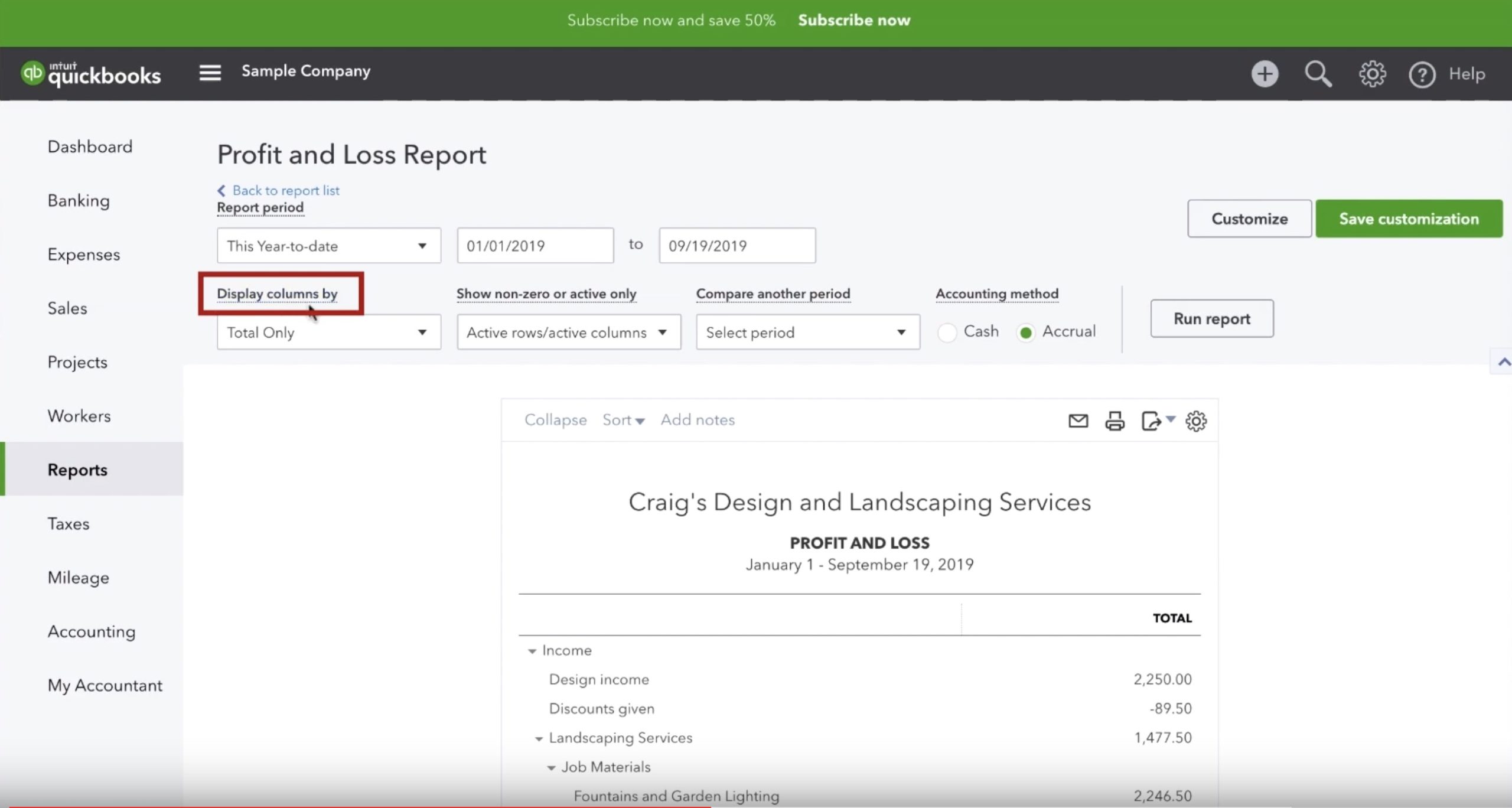Click Subscribe now link
Image resolution: width=1512 pixels, height=808 pixels.
pyautogui.click(x=854, y=20)
